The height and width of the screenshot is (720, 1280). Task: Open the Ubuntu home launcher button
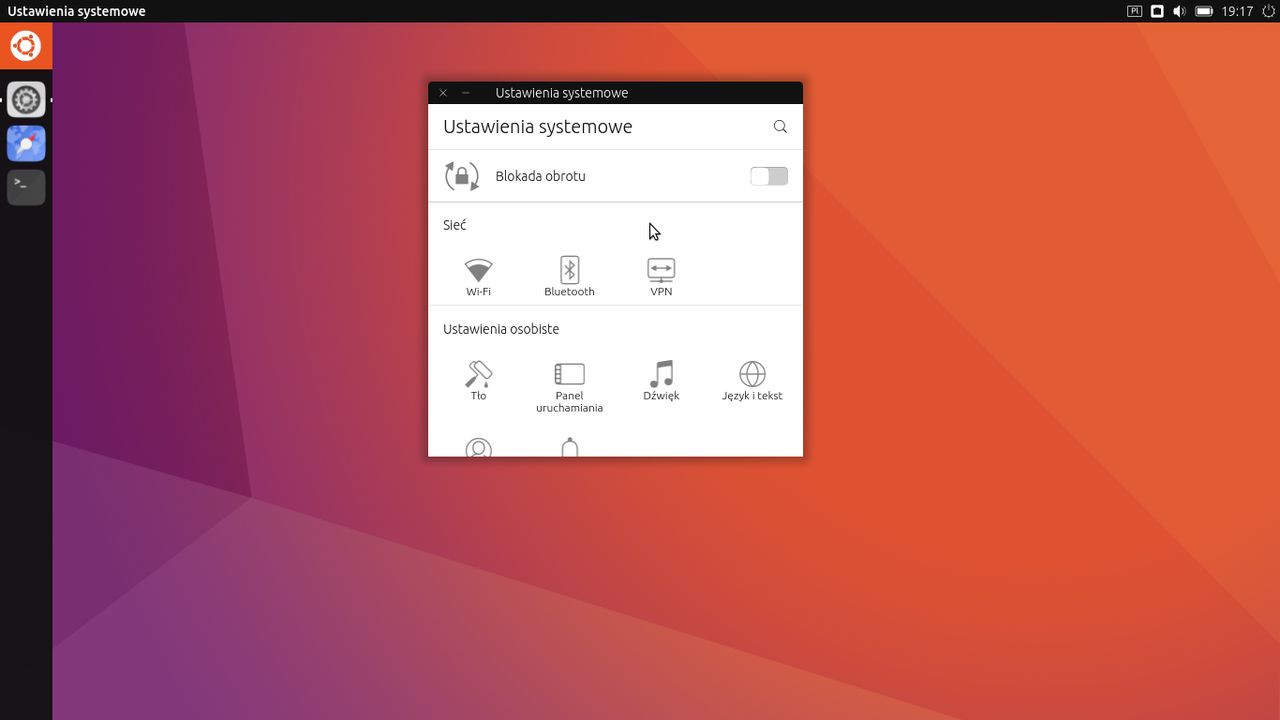point(26,46)
